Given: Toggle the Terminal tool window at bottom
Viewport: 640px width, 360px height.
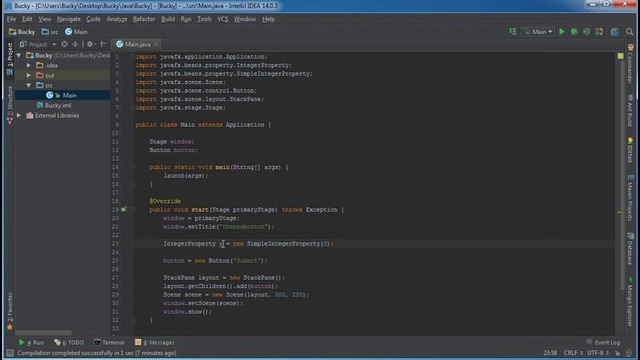Looking at the screenshot, I should [x=109, y=342].
